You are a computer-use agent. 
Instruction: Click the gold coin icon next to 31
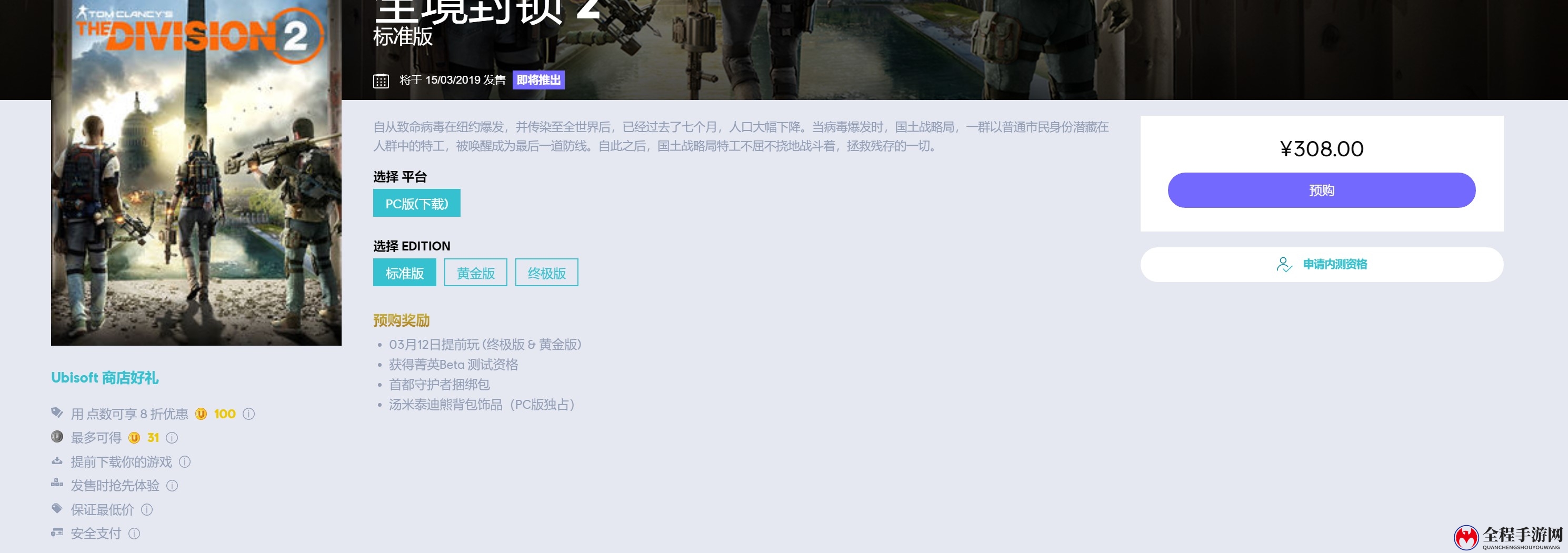click(135, 438)
